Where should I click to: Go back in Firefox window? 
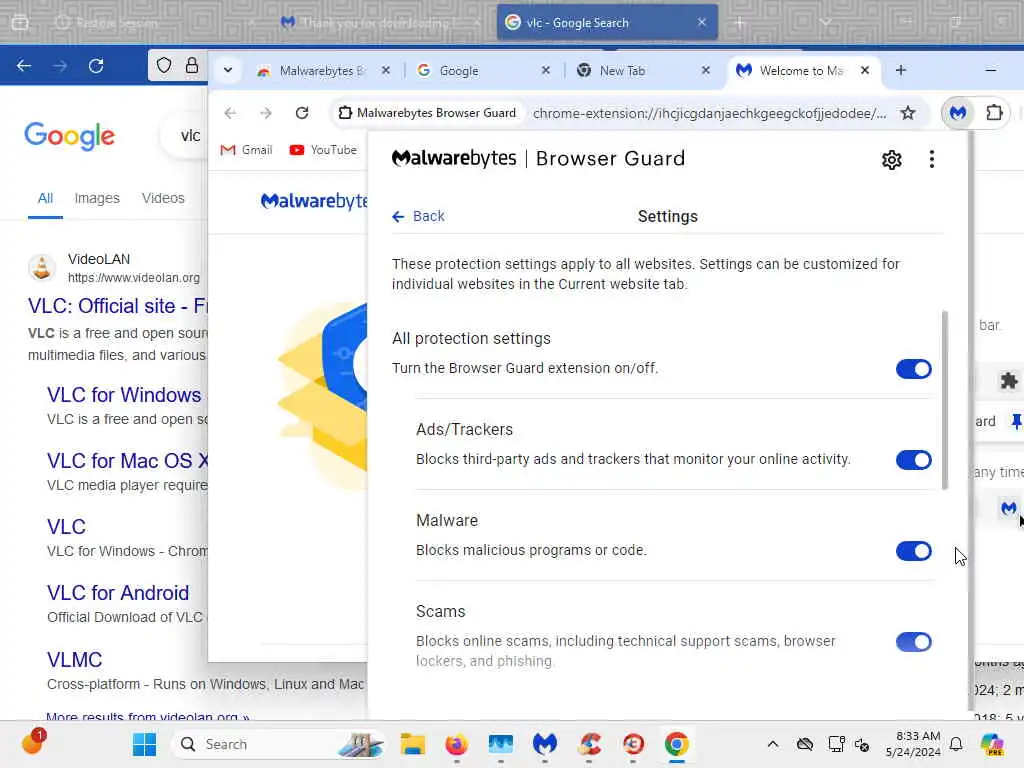pyautogui.click(x=24, y=65)
